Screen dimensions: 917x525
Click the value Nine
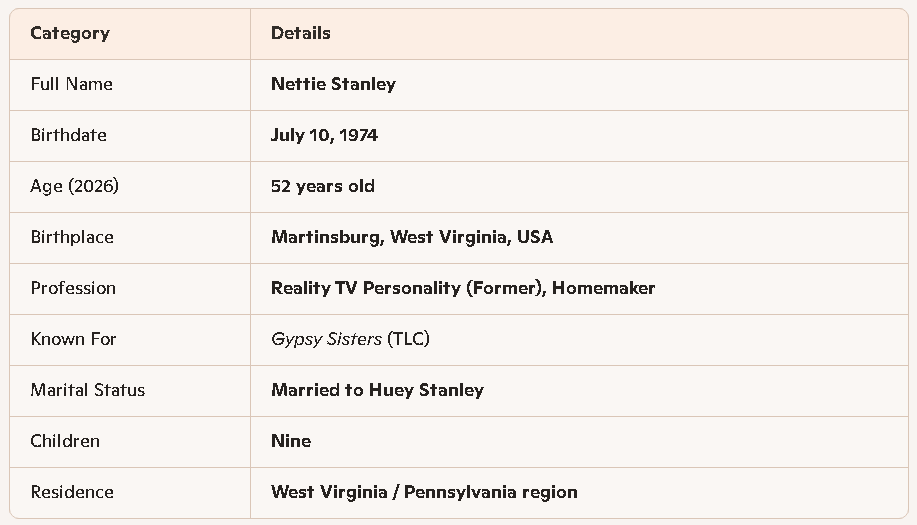(x=291, y=441)
